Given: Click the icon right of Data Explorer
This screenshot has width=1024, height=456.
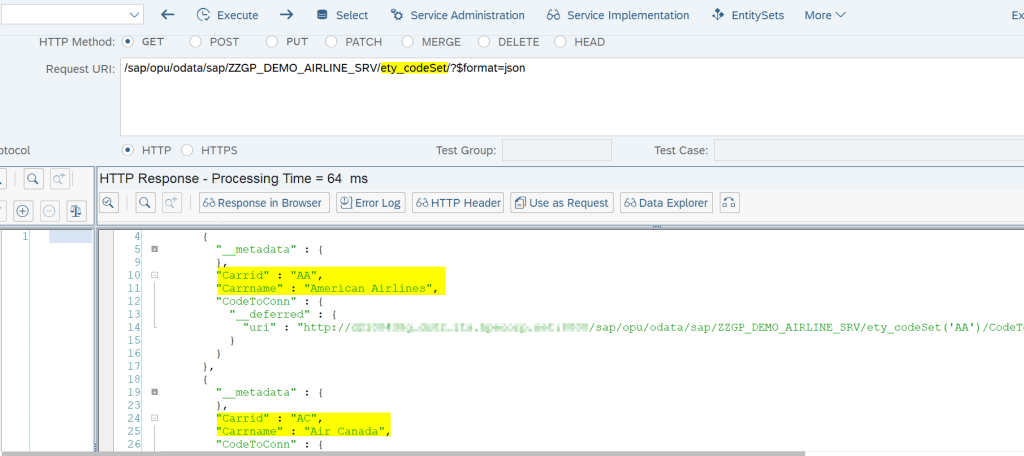Looking at the screenshot, I should coord(729,203).
